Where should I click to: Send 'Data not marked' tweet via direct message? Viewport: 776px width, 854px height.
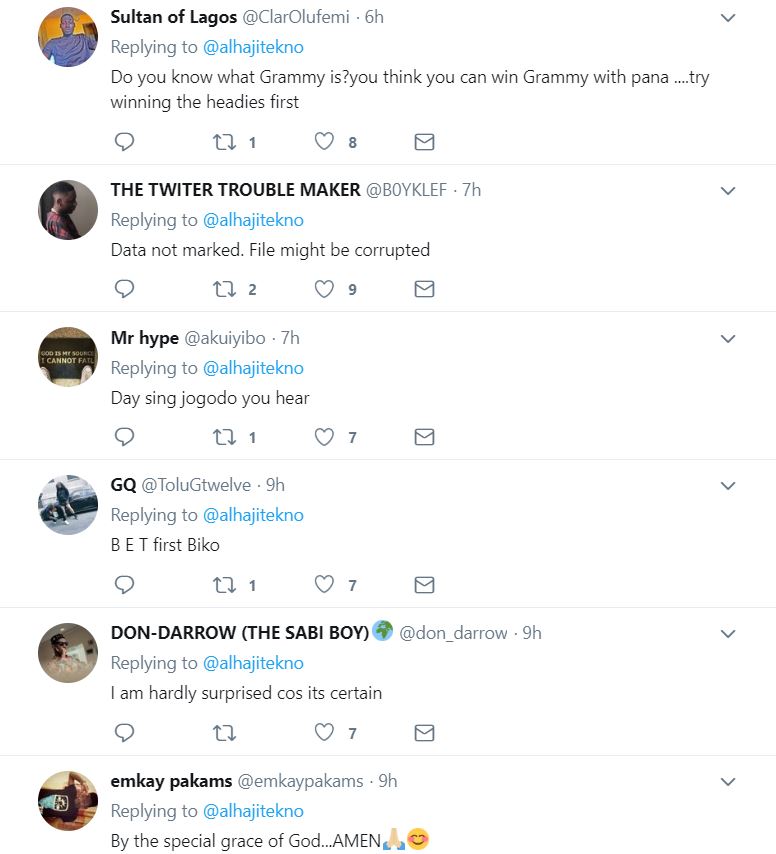point(424,290)
